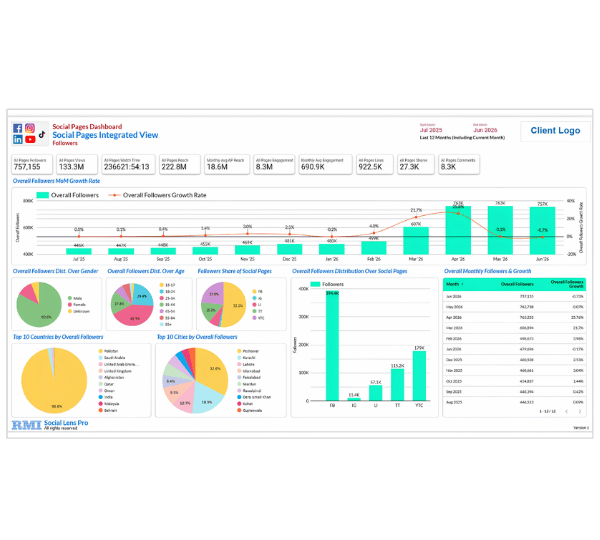Click the United Kingdom legend entry
The image size is (600, 540).
coord(115,371)
